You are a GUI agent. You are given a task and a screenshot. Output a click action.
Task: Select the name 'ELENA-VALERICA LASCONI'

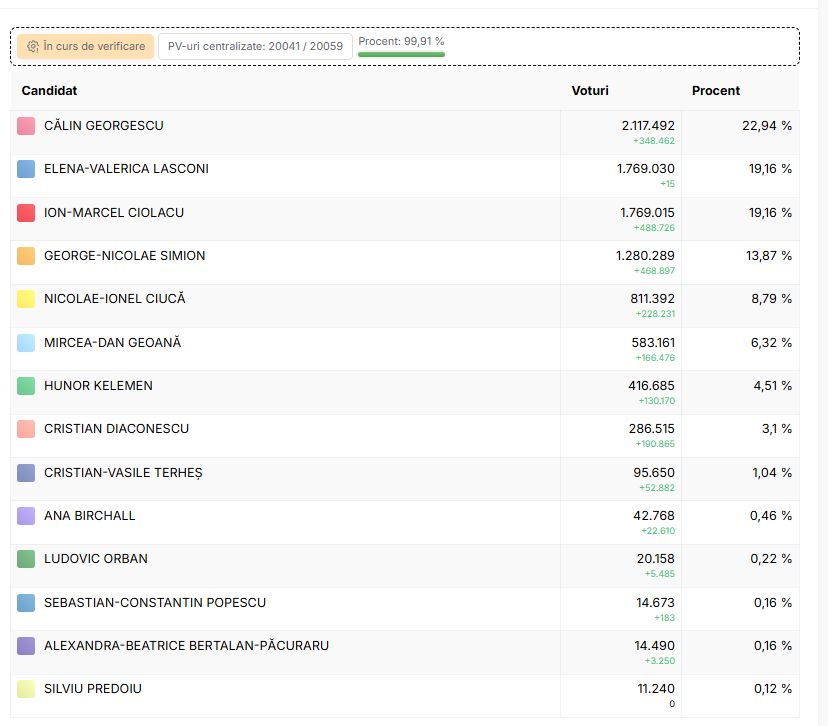pyautogui.click(x=126, y=168)
